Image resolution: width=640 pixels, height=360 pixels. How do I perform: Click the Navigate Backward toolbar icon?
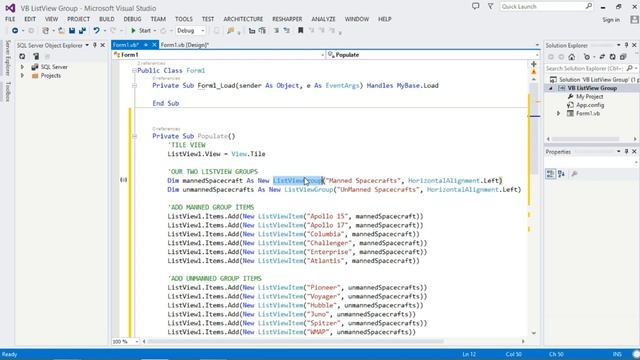pyautogui.click(x=15, y=31)
